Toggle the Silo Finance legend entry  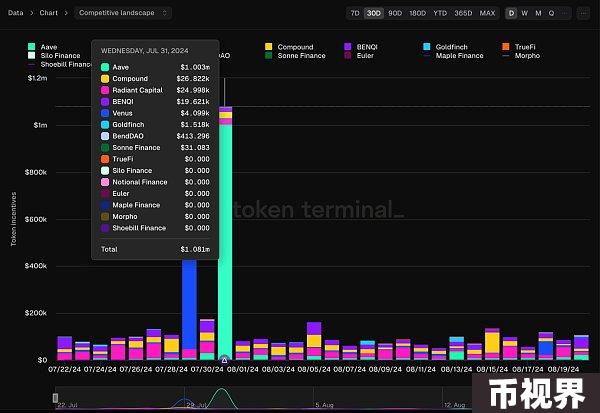[54, 56]
